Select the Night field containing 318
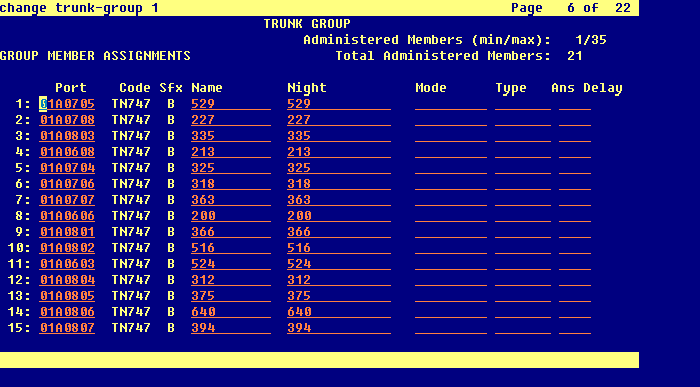The image size is (700, 387). [339, 184]
